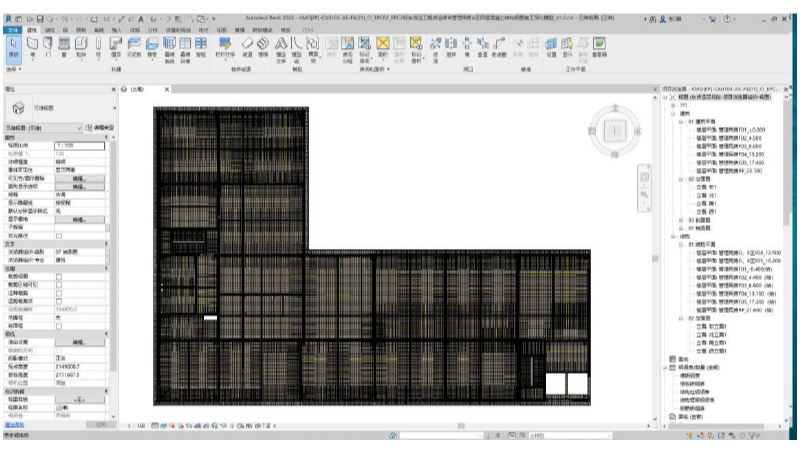800x453 pixels.
Task: Click Edit Type (编辑类型) button in Properties
Action: pyautogui.click(x=100, y=127)
